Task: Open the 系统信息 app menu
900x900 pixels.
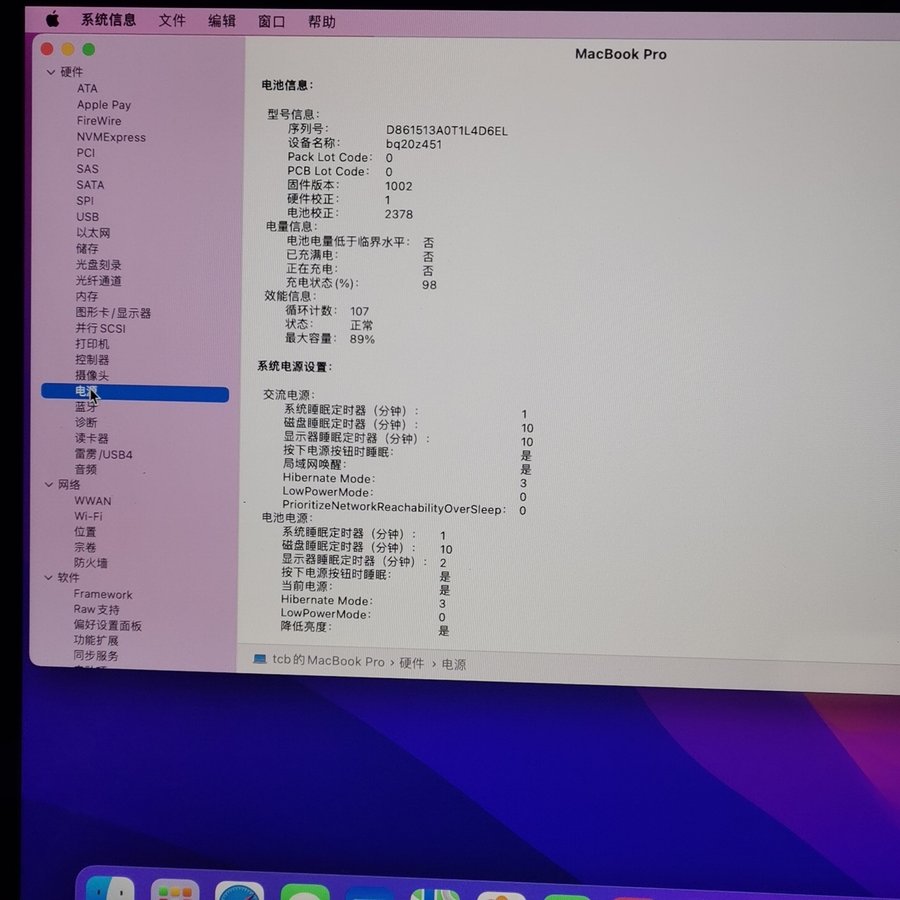Action: point(108,20)
